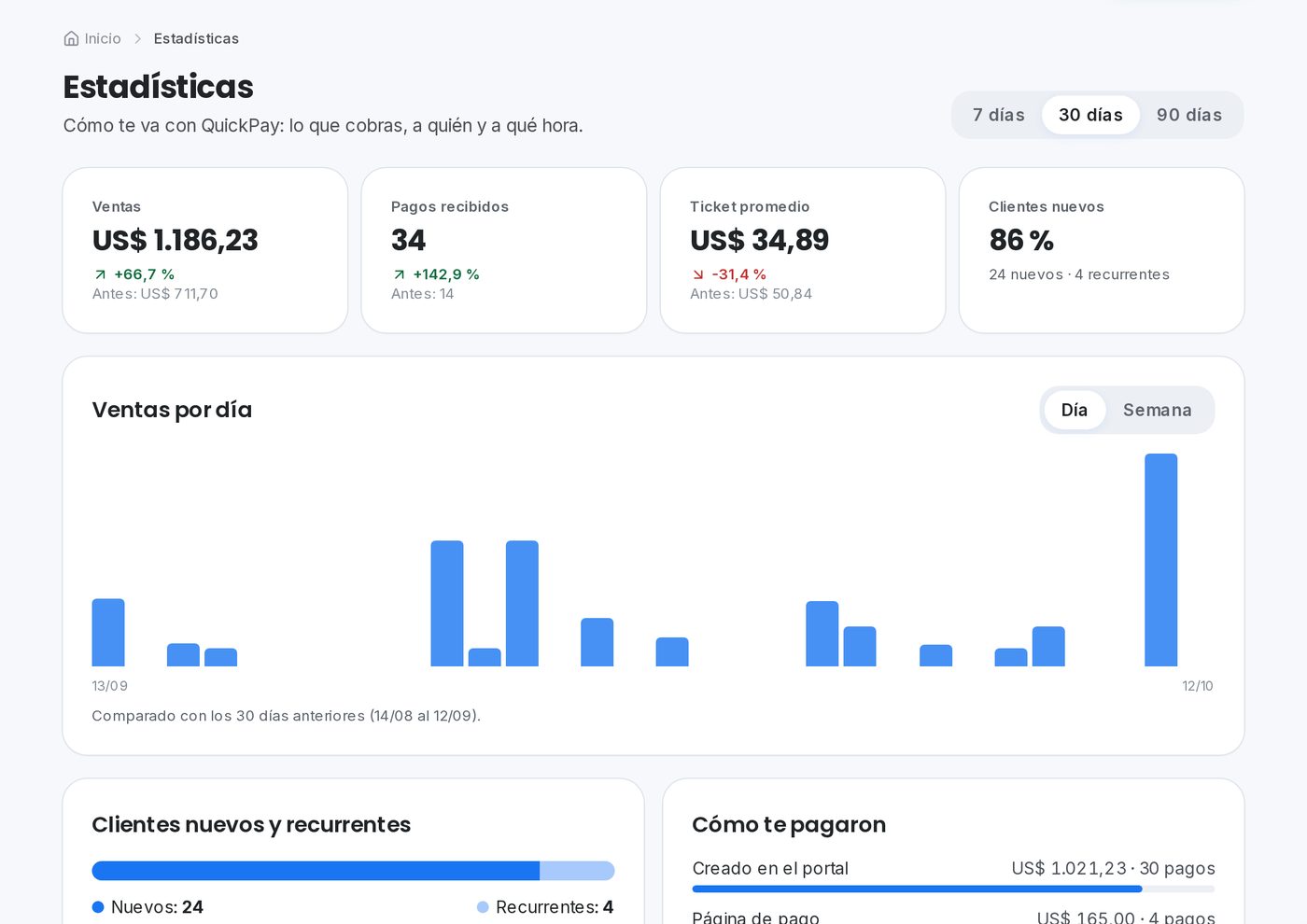Show statistics for 90 días
This screenshot has width=1307, height=924.
[x=1189, y=115]
